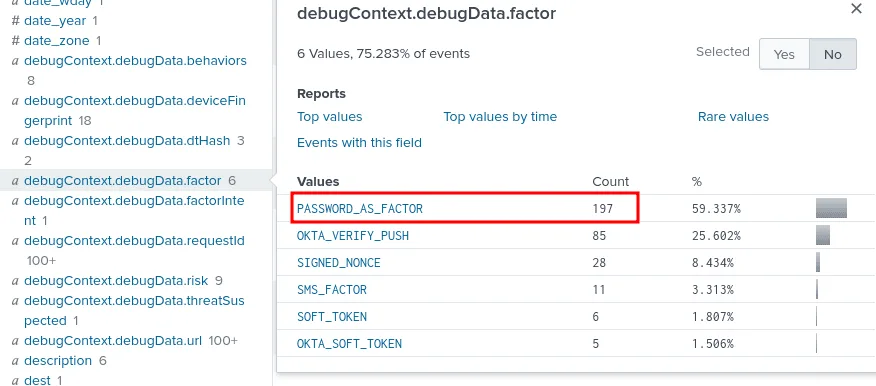Click the 85 count for OKTA_VERIFY_PUSH
Image resolution: width=876 pixels, height=386 pixels.
(x=599, y=236)
